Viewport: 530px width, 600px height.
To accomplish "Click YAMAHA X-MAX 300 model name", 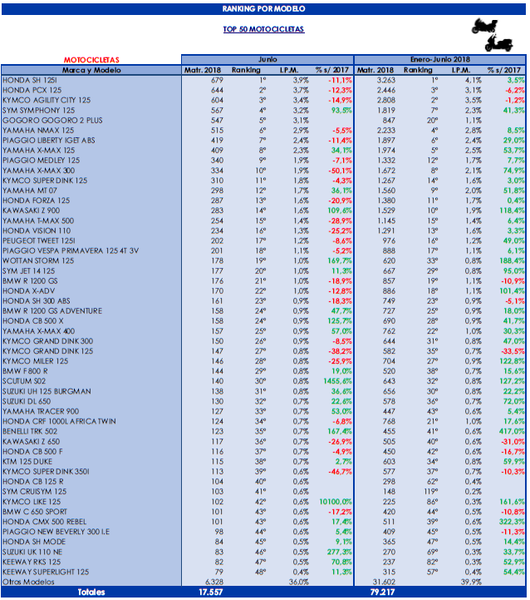I will tap(39, 171).
